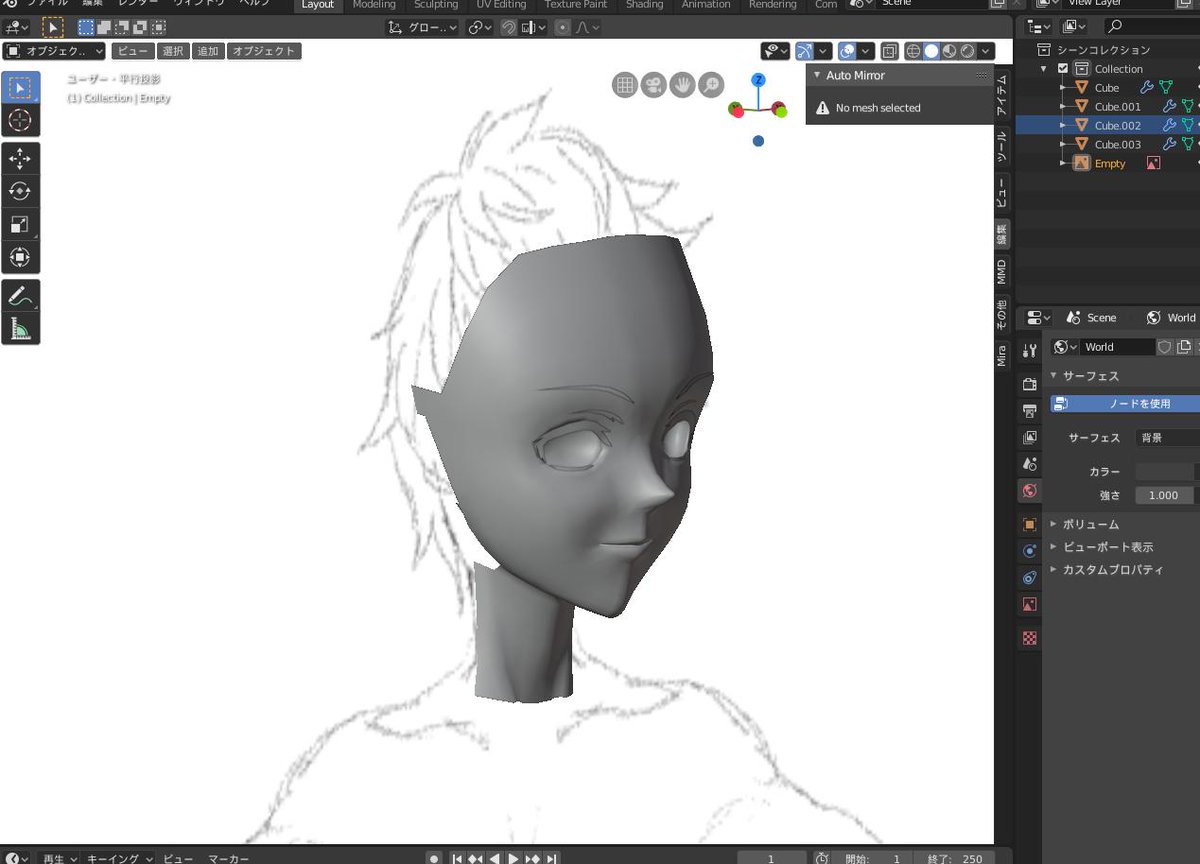Screen dimensions: 1200x864
Task: Select the Annotate tool
Action: pyautogui.click(x=21, y=295)
